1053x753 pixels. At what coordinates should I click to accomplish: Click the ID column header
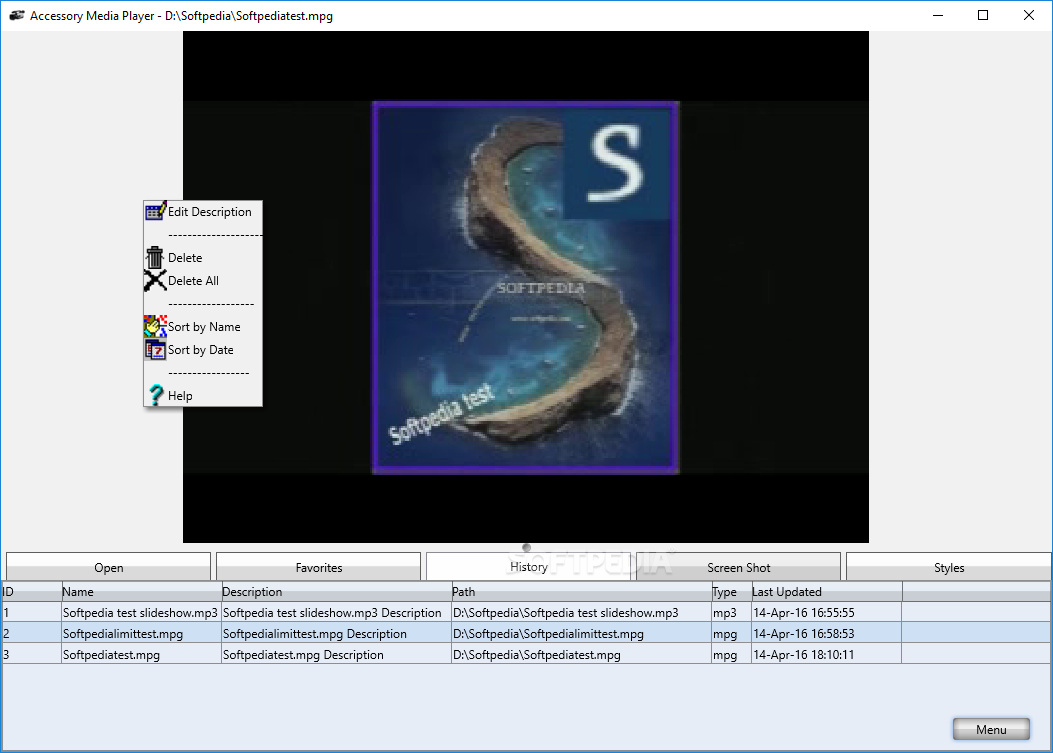click(x=32, y=592)
